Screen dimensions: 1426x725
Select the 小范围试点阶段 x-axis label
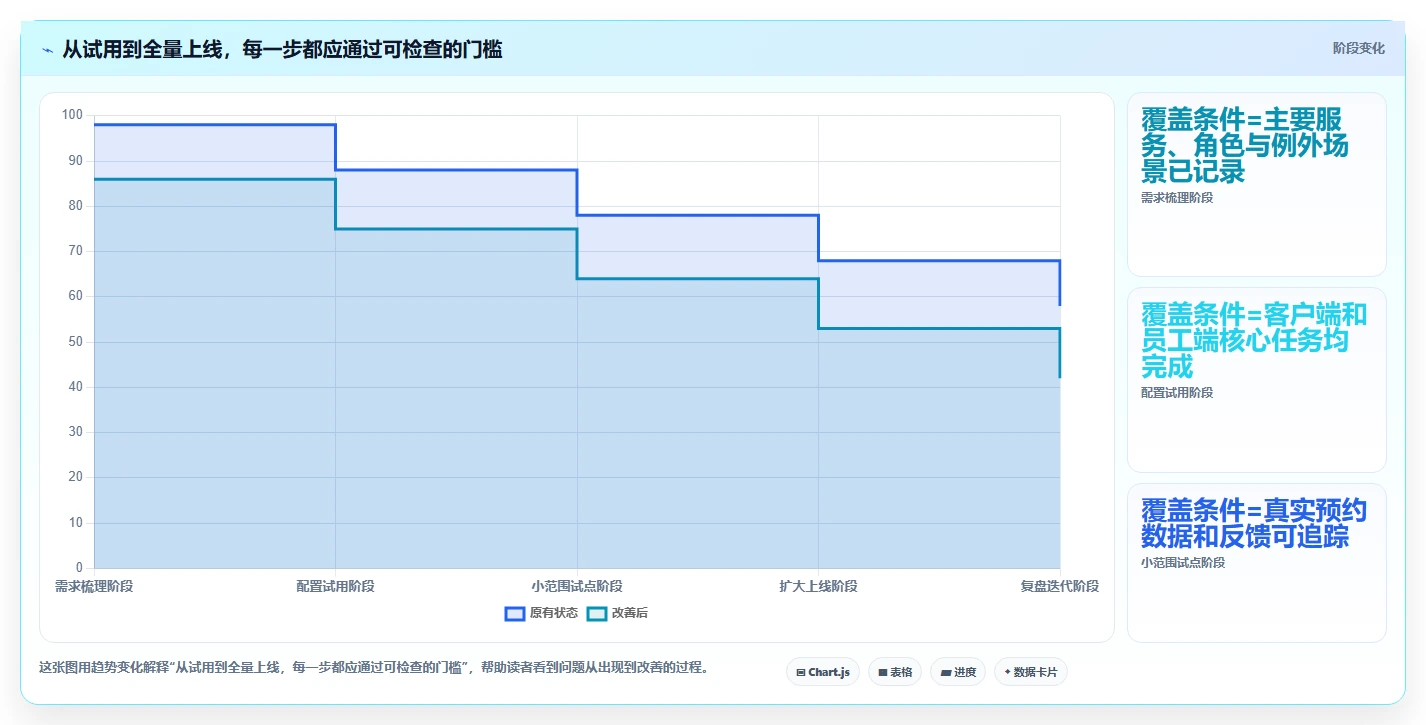577,586
